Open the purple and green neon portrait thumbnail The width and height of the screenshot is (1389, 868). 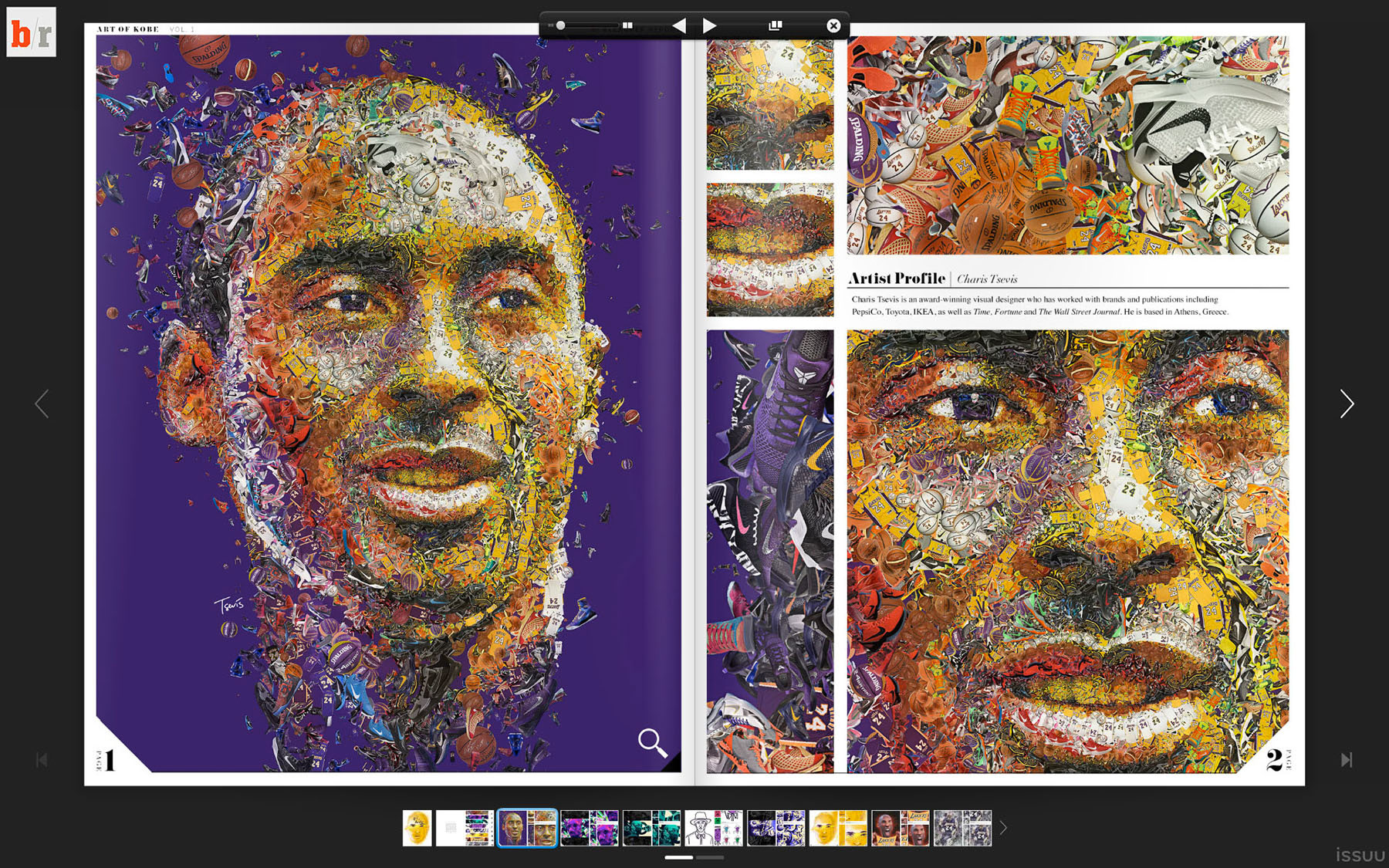pos(590,828)
